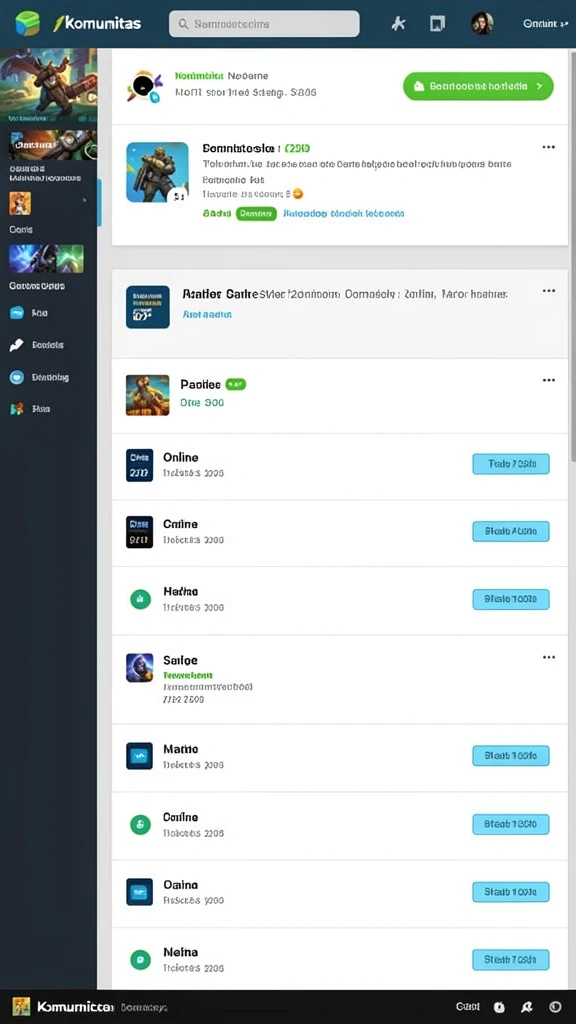Open the blue-green lightning thumbnail in sidebar
The height and width of the screenshot is (1024, 576).
pos(46,259)
